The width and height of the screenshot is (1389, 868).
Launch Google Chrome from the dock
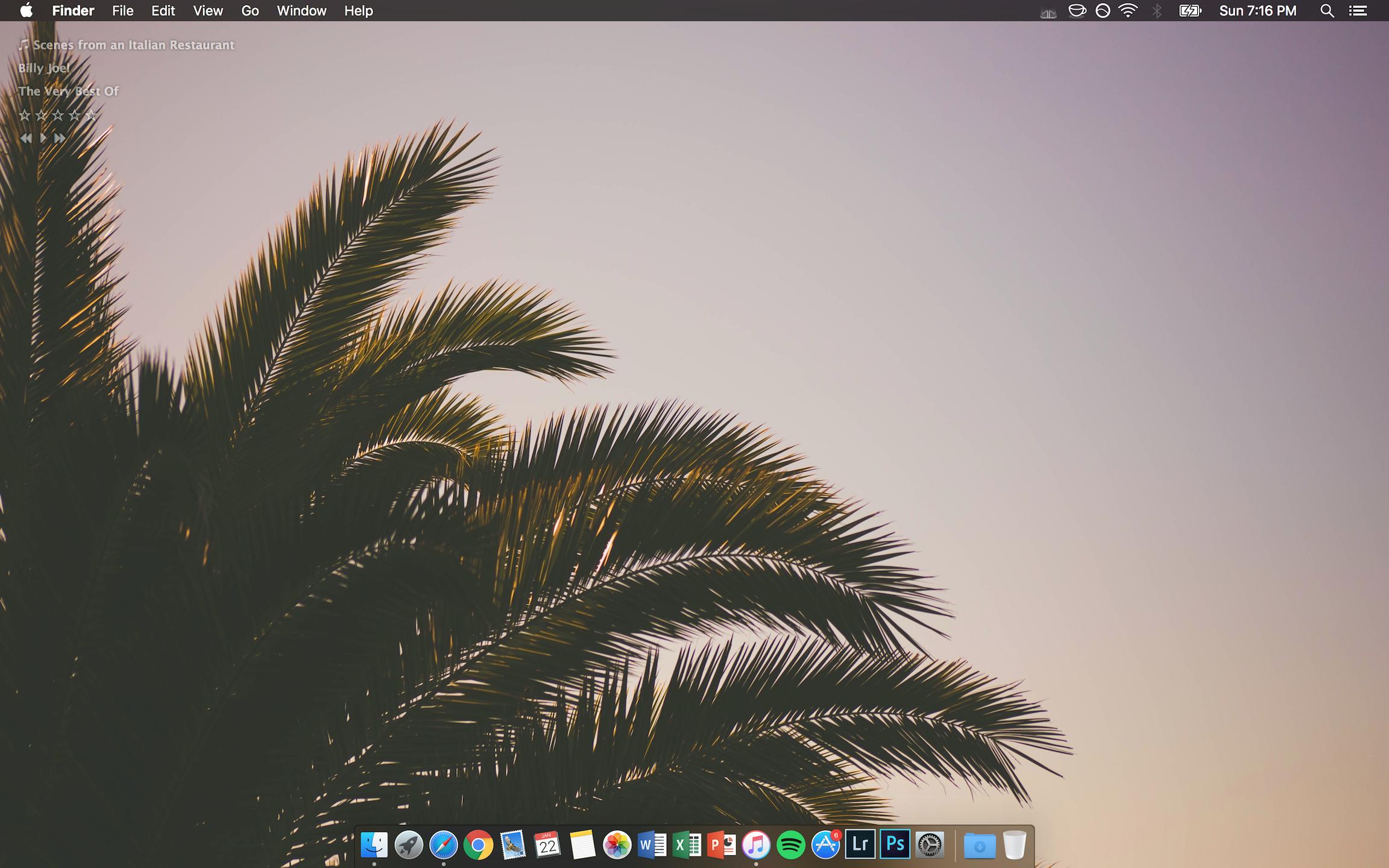[478, 845]
